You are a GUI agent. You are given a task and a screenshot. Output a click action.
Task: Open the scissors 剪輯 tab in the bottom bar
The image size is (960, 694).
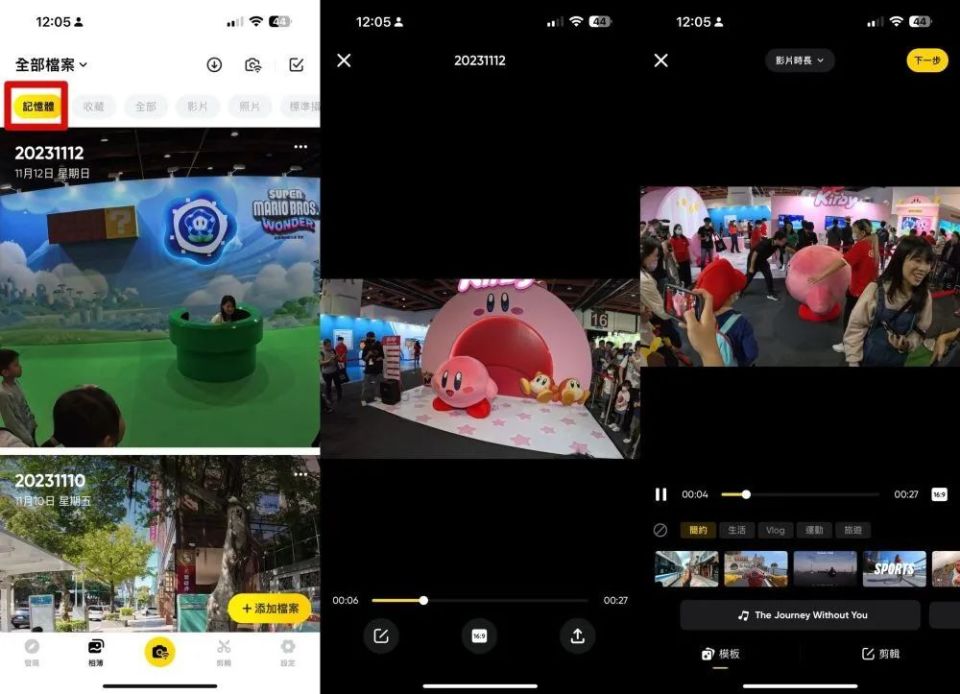click(224, 652)
